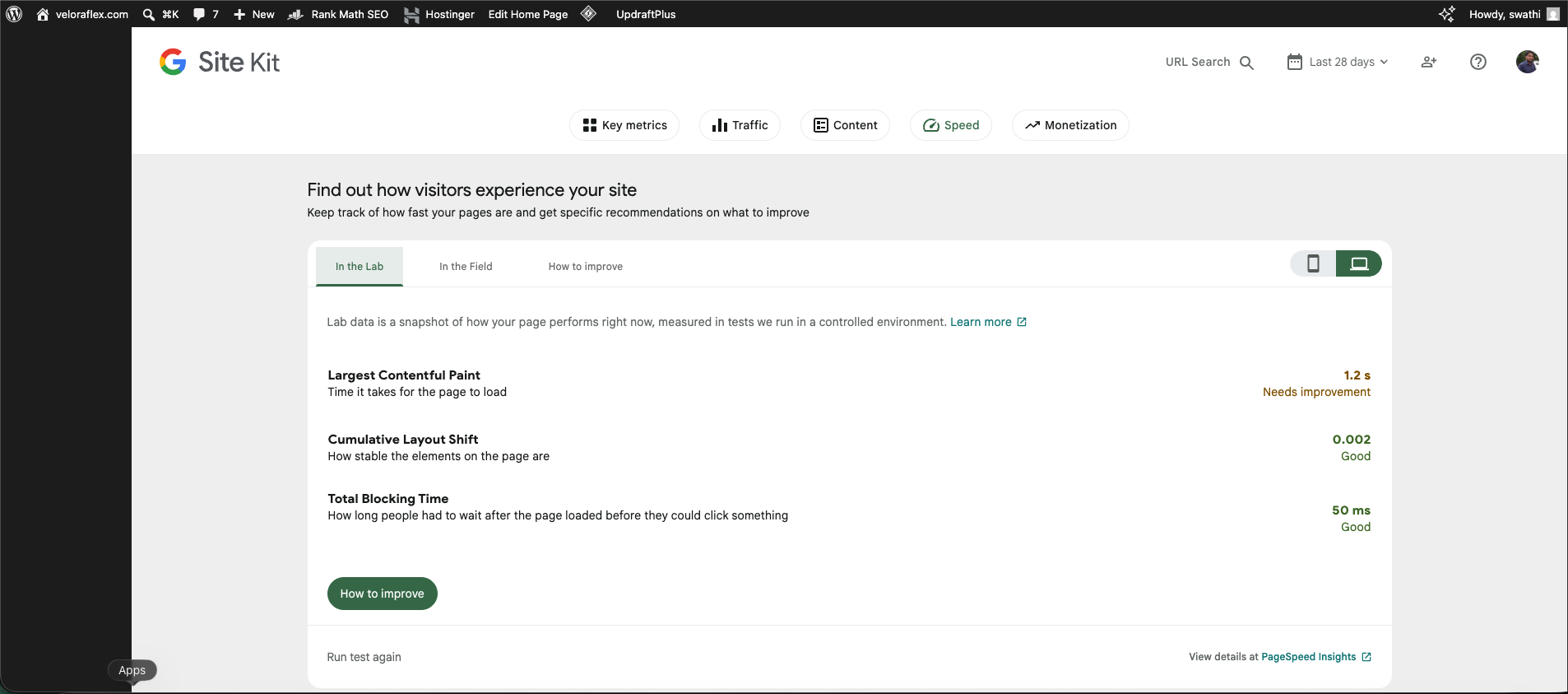Open the Last 28 days date dropdown
Viewport: 1568px width, 694px height.
click(x=1338, y=62)
